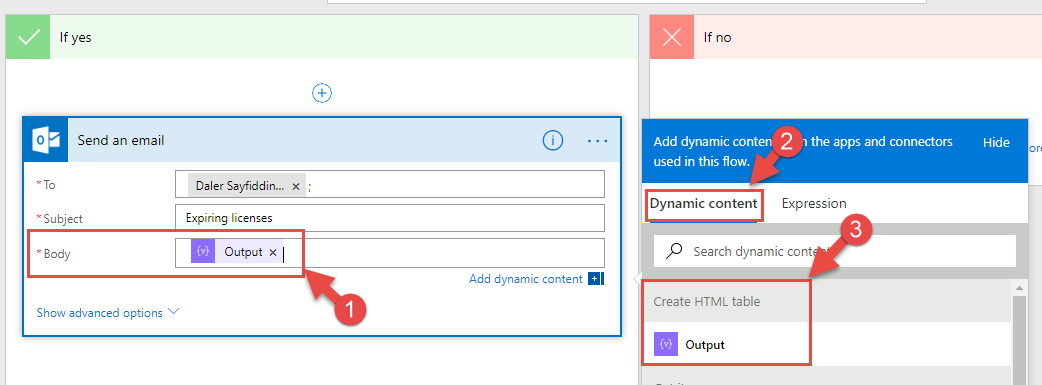
Task: Open the three-dot menu on Send an email
Action: pyautogui.click(x=597, y=141)
